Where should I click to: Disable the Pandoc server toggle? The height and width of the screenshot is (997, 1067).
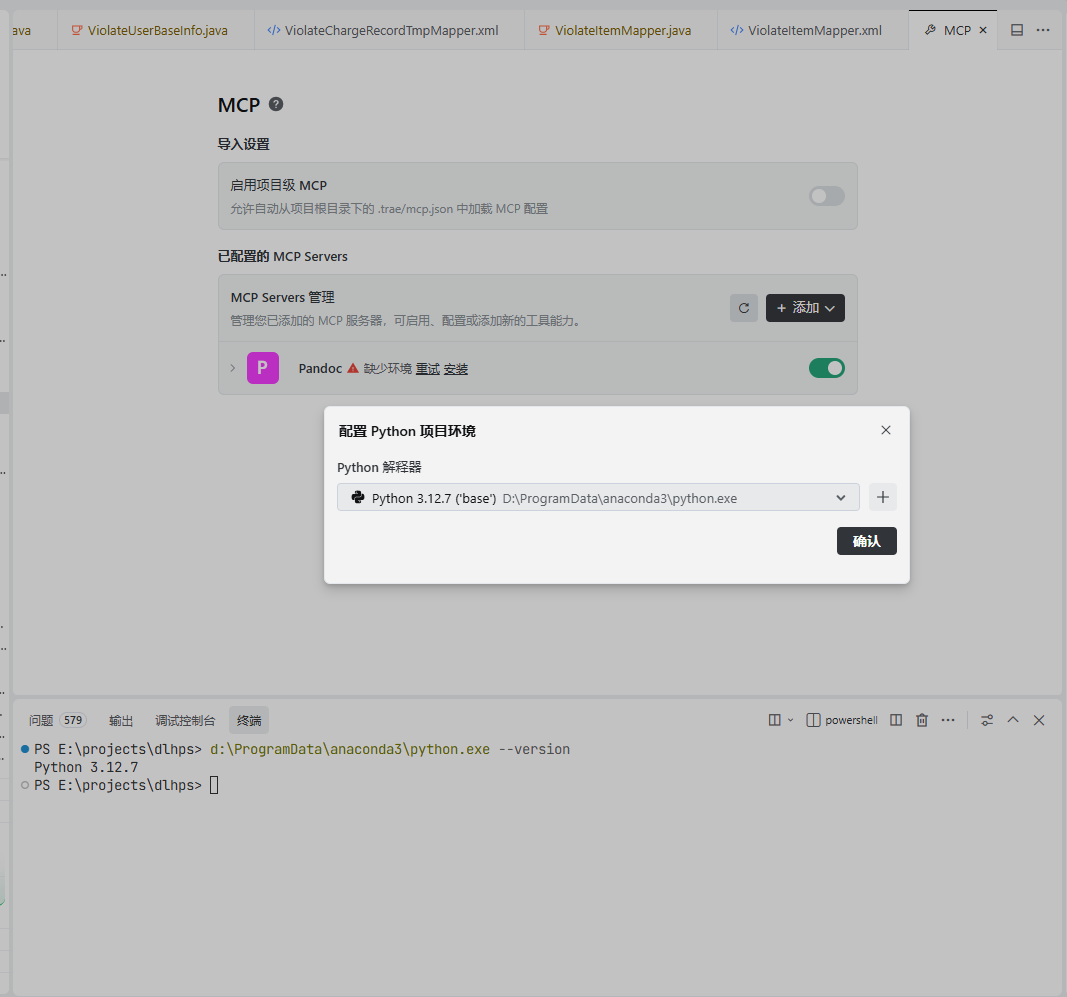click(827, 368)
